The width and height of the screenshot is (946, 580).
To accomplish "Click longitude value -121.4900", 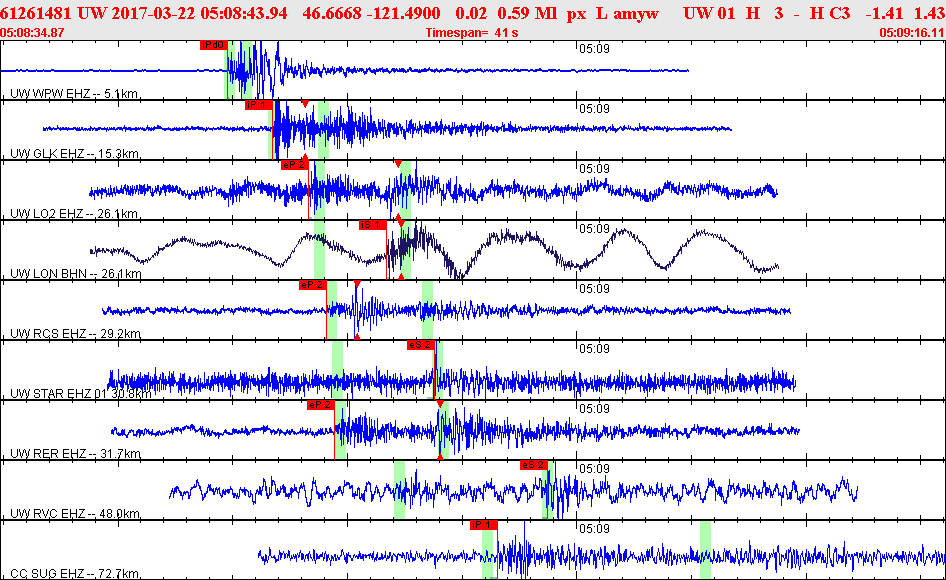I will click(x=402, y=13).
